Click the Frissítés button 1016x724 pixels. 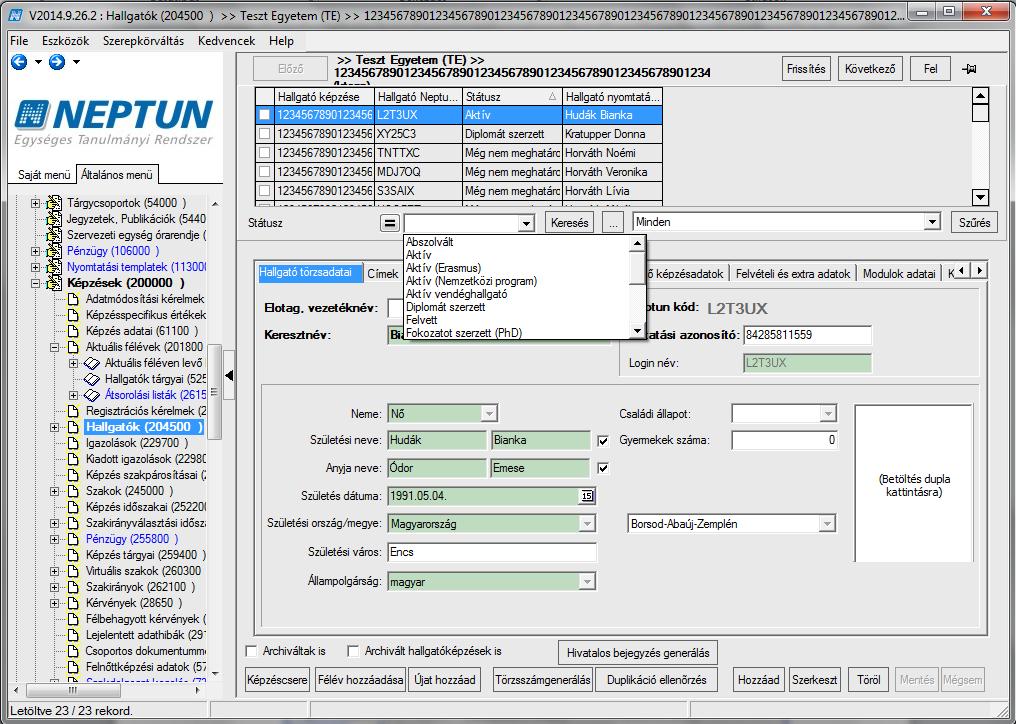tap(806, 69)
